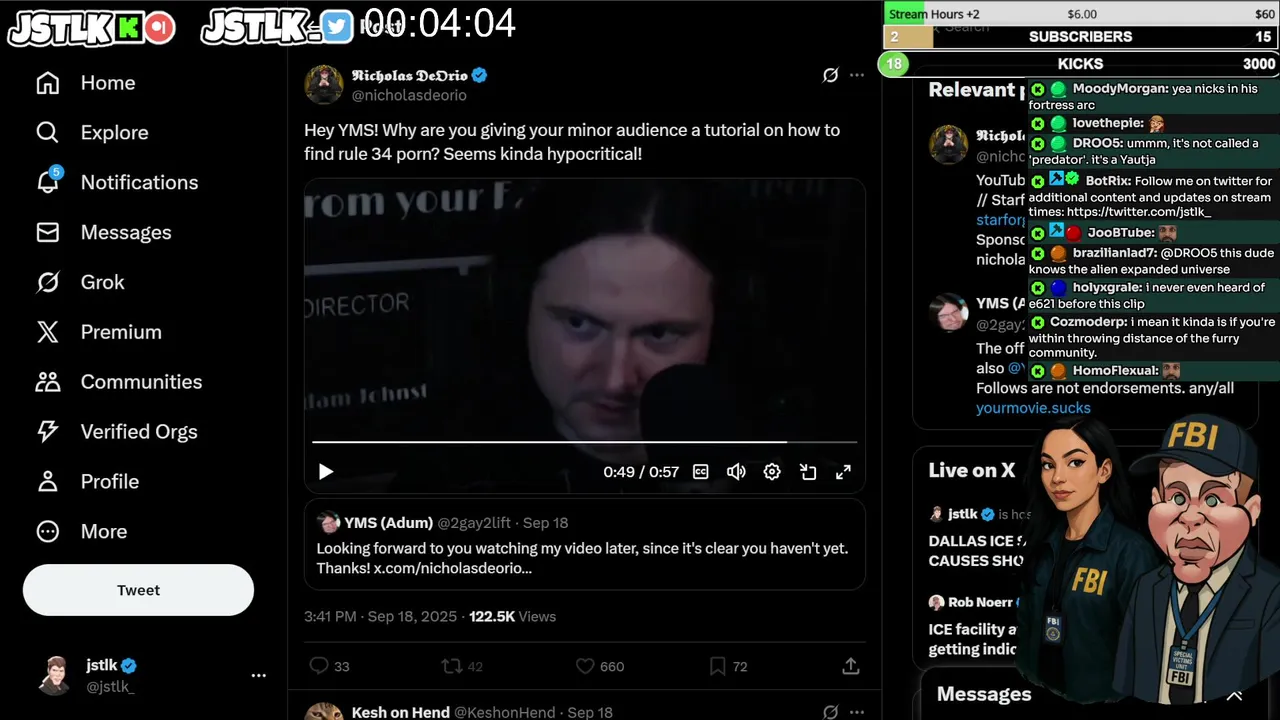
Task: Click the twitter.com/jstlk_ link in chat
Action: (1139, 213)
